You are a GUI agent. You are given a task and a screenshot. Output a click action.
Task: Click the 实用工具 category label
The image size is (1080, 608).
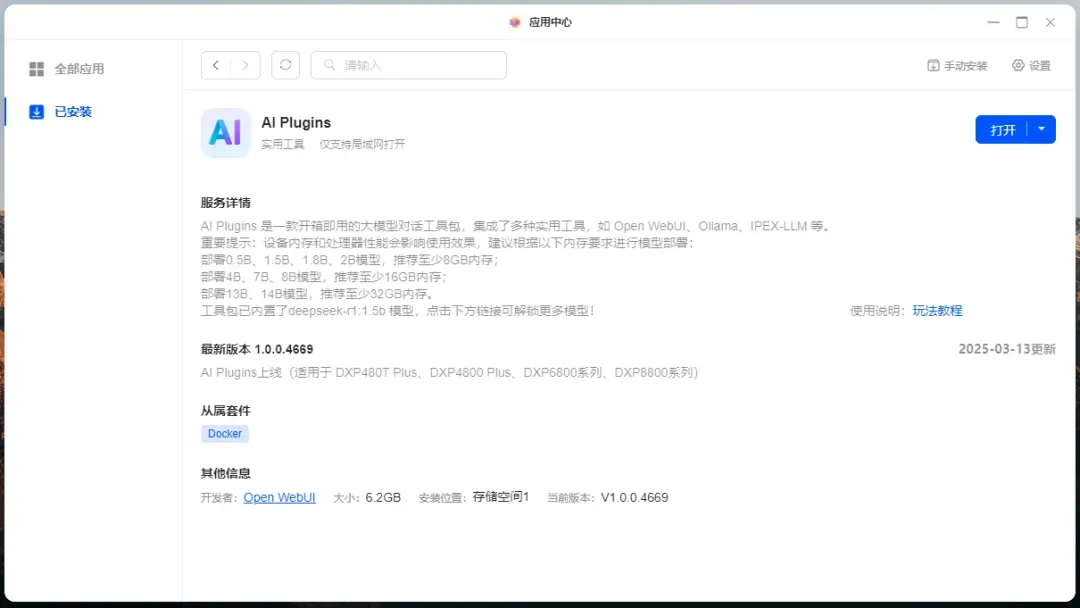pos(282,144)
